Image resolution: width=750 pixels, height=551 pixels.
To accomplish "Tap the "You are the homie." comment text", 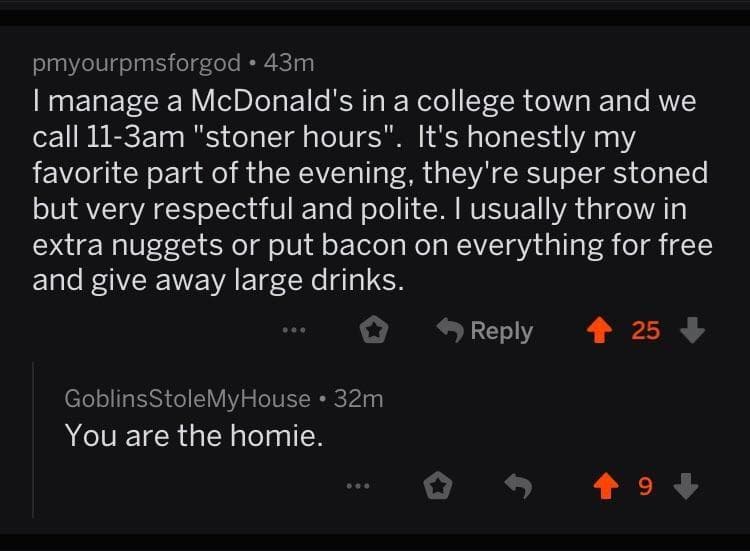I will point(194,436).
